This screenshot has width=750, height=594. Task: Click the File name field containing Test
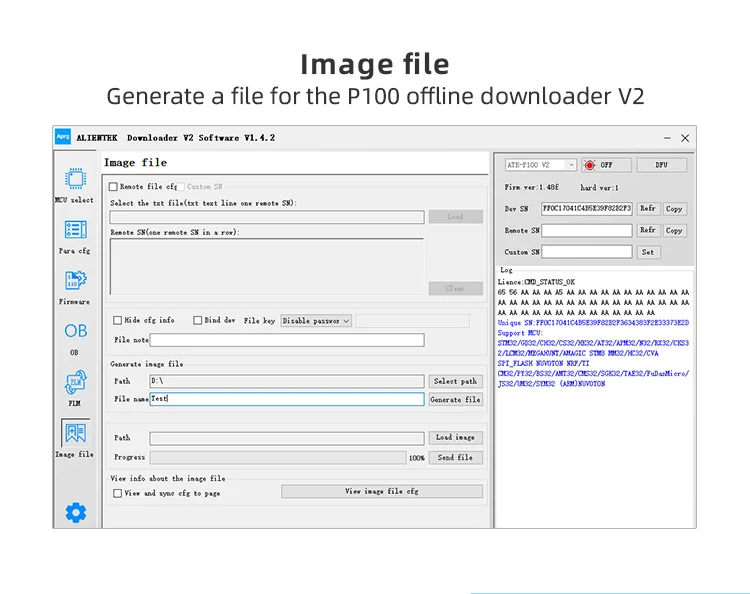(287, 399)
